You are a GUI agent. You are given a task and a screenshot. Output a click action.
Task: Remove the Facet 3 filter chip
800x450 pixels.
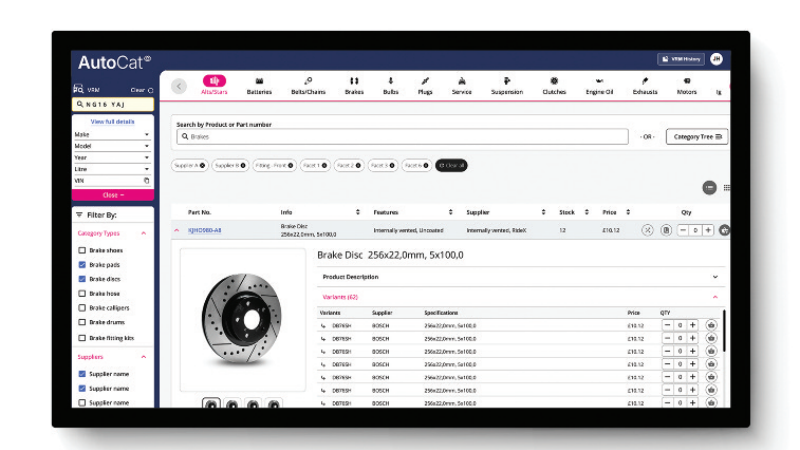[x=392, y=165]
